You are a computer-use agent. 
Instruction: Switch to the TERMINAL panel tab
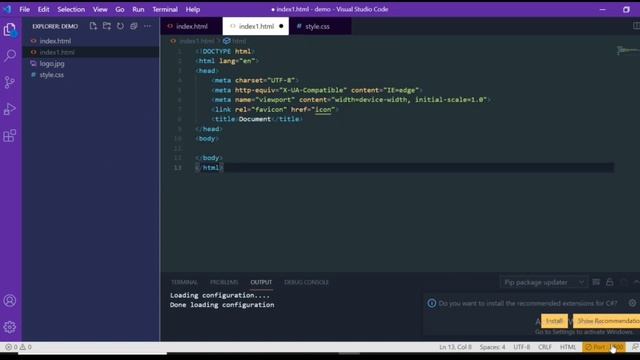[x=184, y=282]
